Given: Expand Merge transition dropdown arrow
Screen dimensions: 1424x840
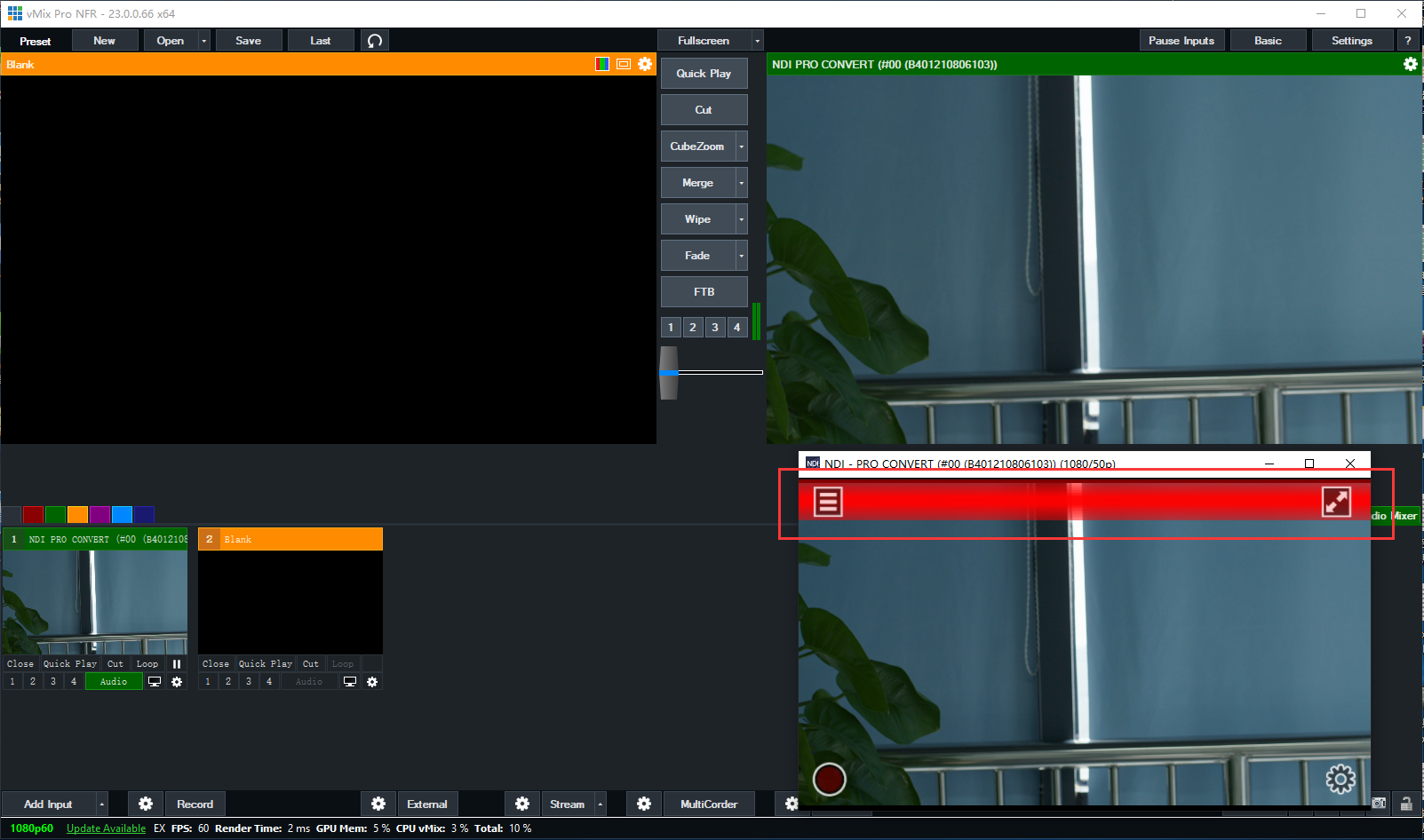Looking at the screenshot, I should [x=742, y=183].
